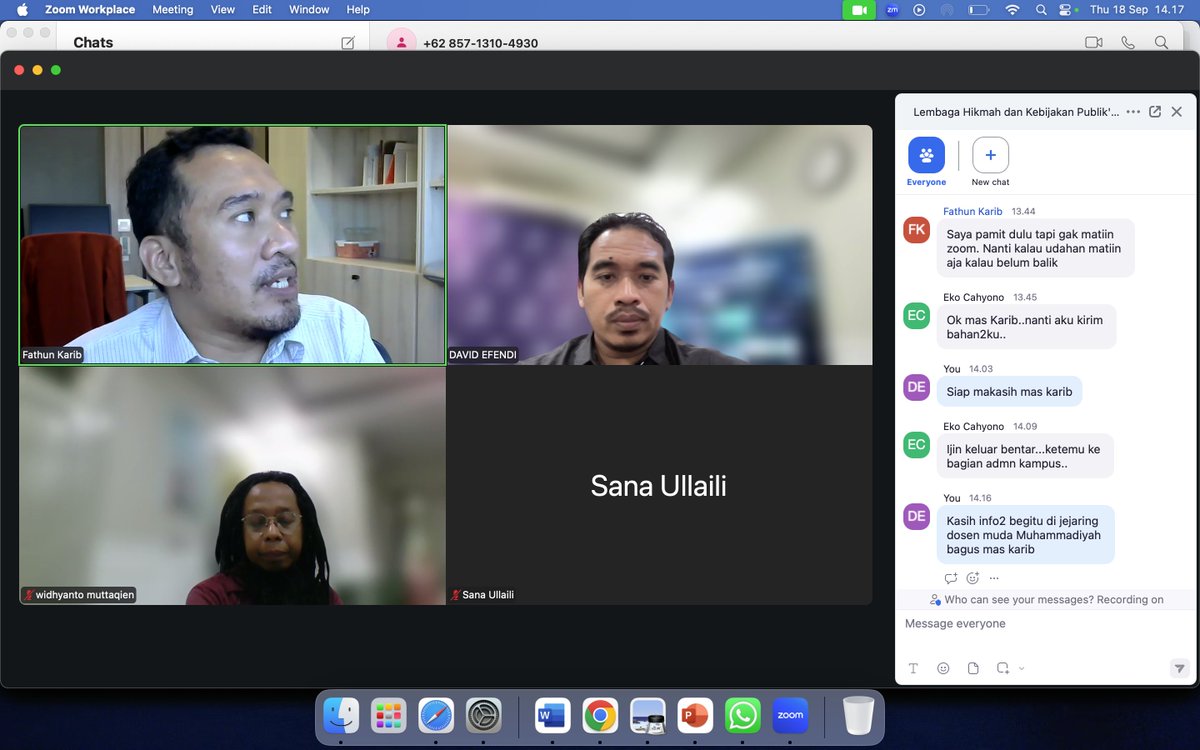
Task: Focus the 'Message everyone' input field
Action: point(1045,624)
